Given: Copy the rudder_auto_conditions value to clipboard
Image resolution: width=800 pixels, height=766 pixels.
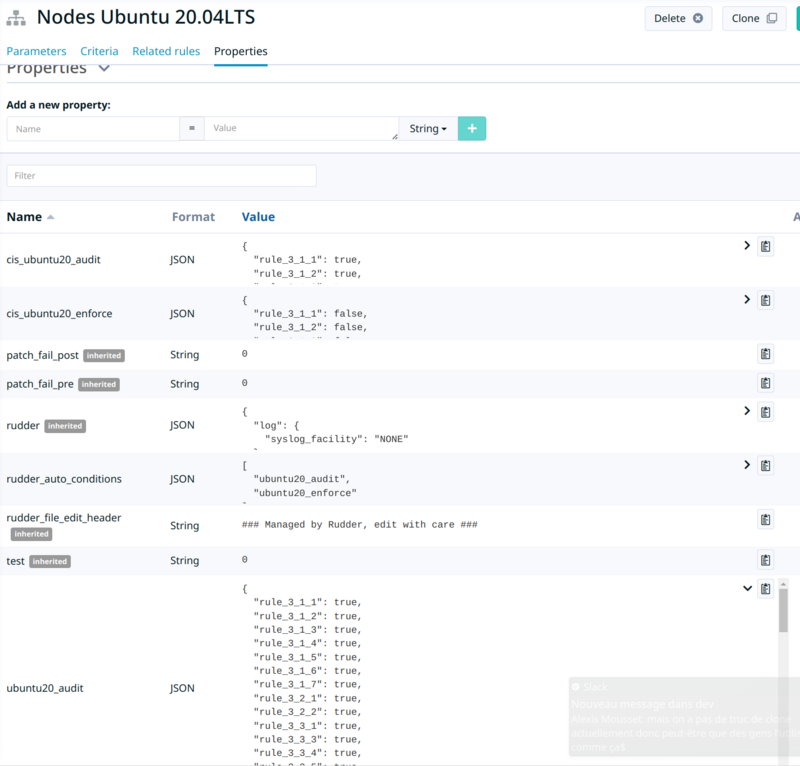Looking at the screenshot, I should coord(765,465).
